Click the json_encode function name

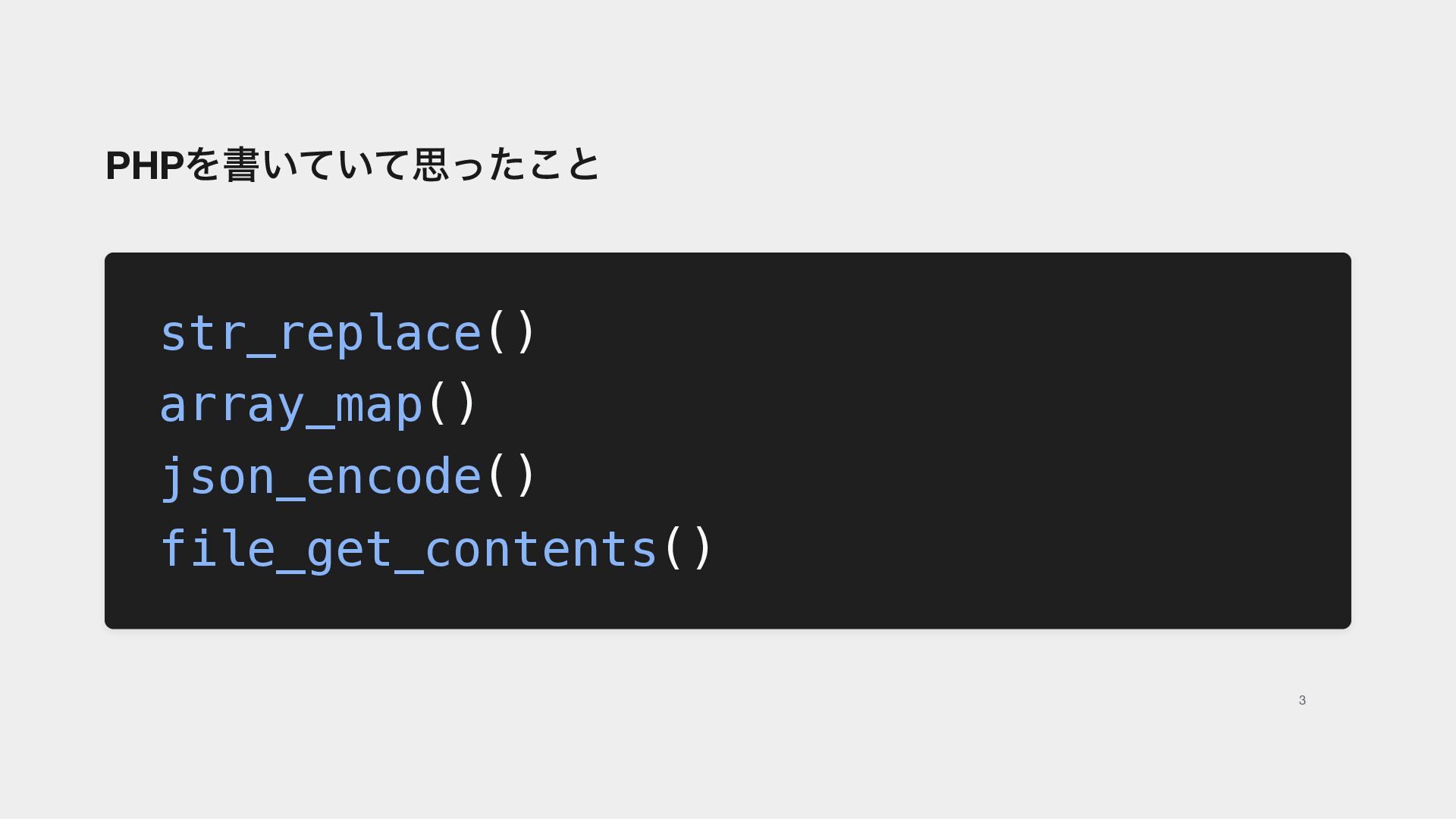tap(321, 476)
